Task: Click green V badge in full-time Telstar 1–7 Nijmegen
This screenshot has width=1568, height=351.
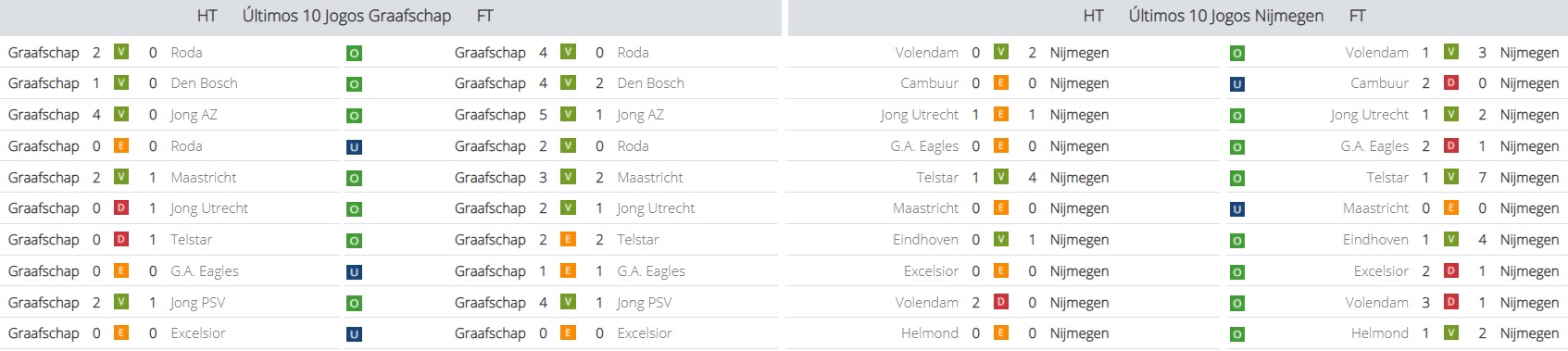Action: pyautogui.click(x=1451, y=177)
